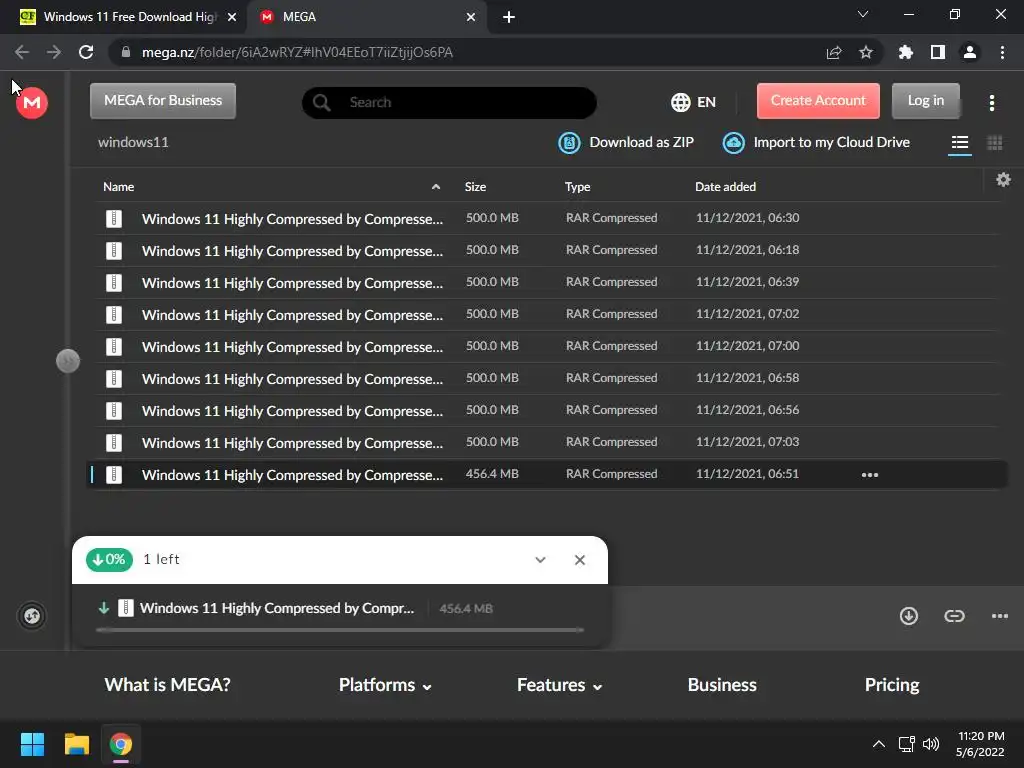This screenshot has width=1024, height=768.
Task: Click MEGA for Business button
Action: click(x=163, y=101)
